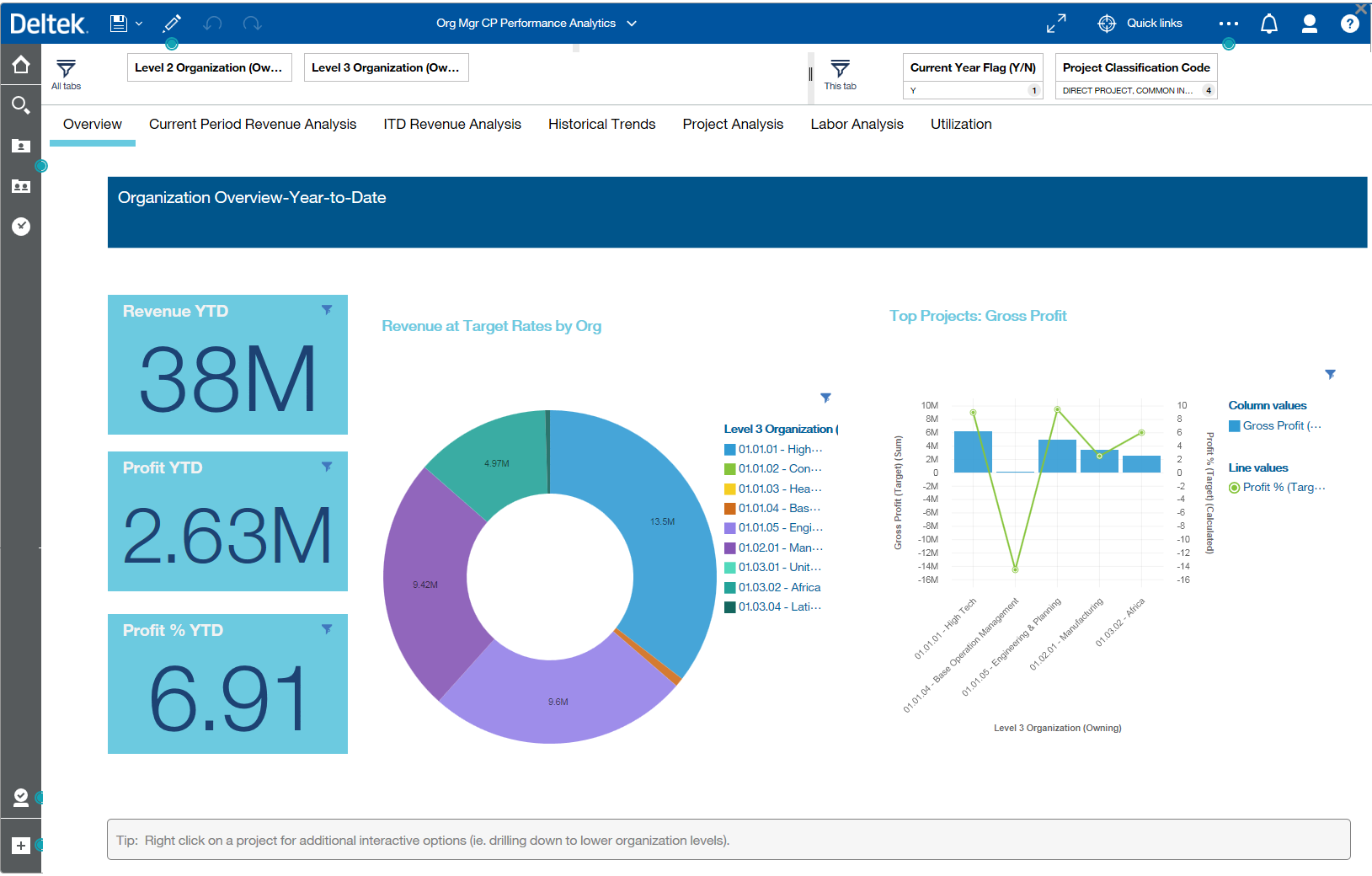Enter full screen with expand arrows icon
This screenshot has height=876, width=1372.
tap(1056, 24)
